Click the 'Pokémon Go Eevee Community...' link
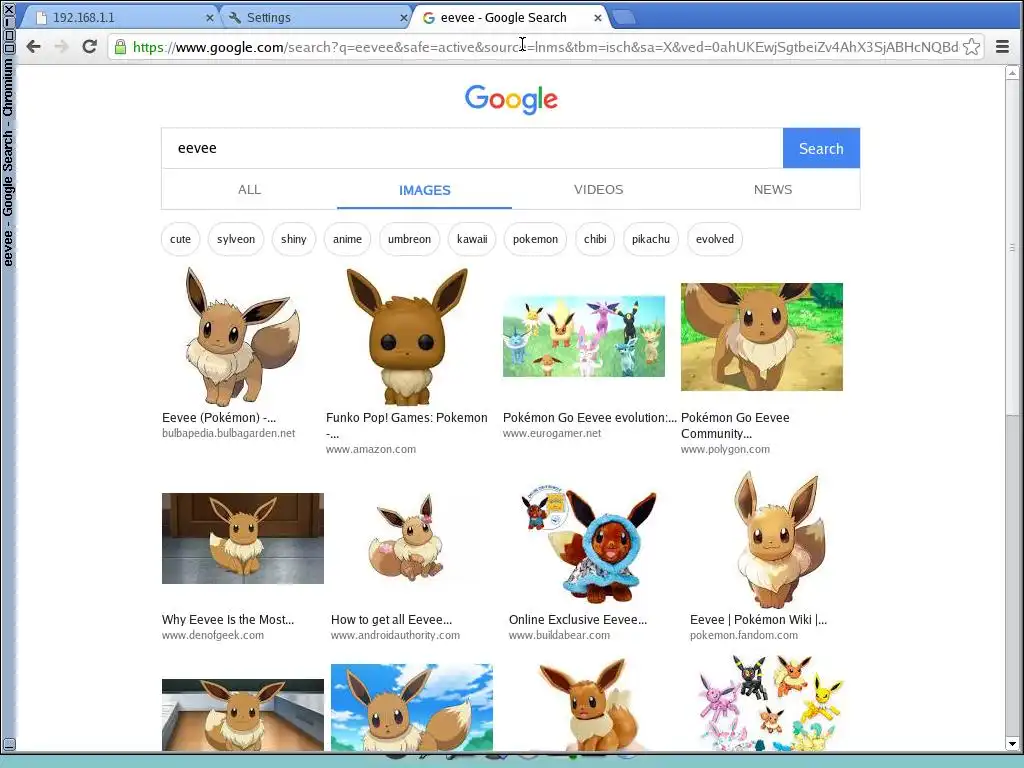 tap(735, 425)
